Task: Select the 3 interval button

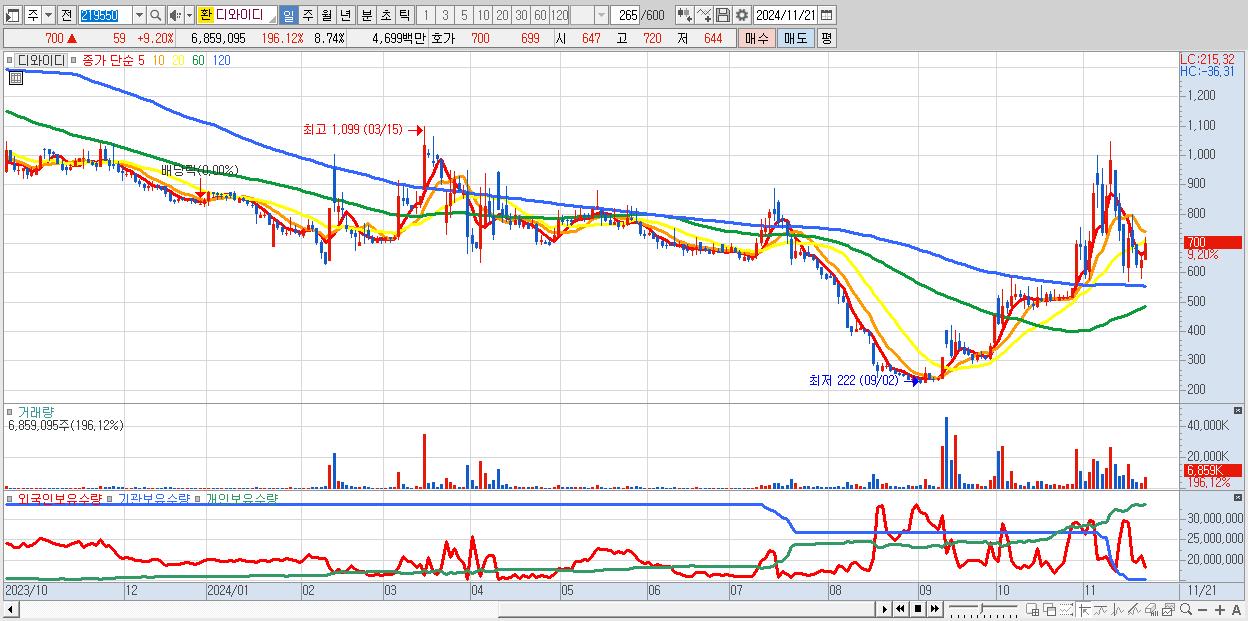Action: [x=445, y=15]
